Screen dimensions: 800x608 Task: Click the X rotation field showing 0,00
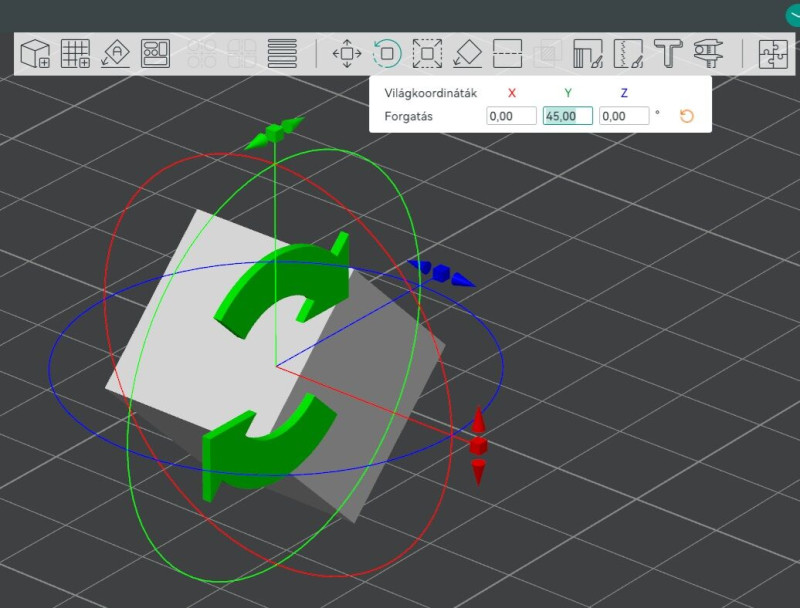511,116
